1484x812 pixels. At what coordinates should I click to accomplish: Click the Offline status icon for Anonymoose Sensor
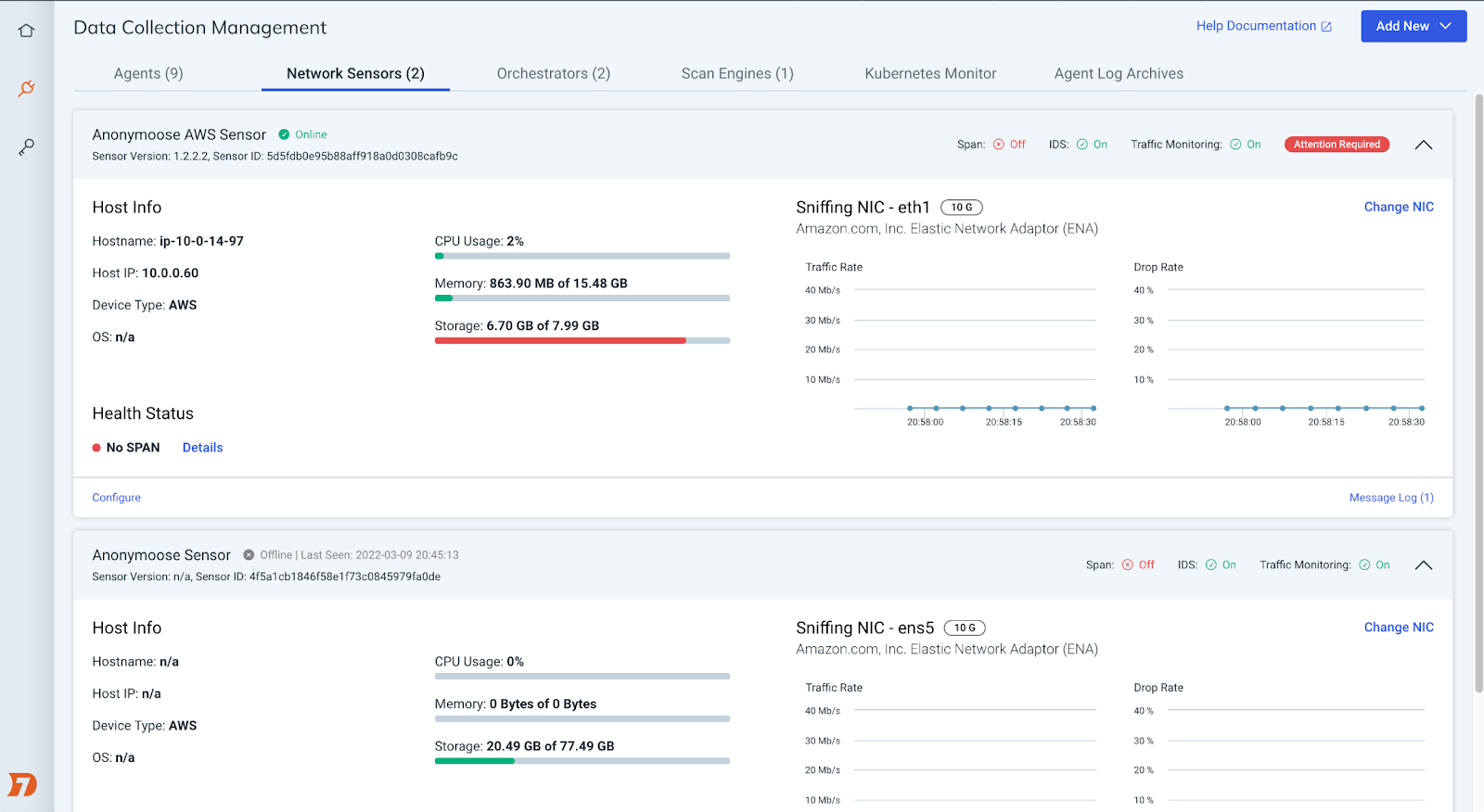[x=249, y=555]
